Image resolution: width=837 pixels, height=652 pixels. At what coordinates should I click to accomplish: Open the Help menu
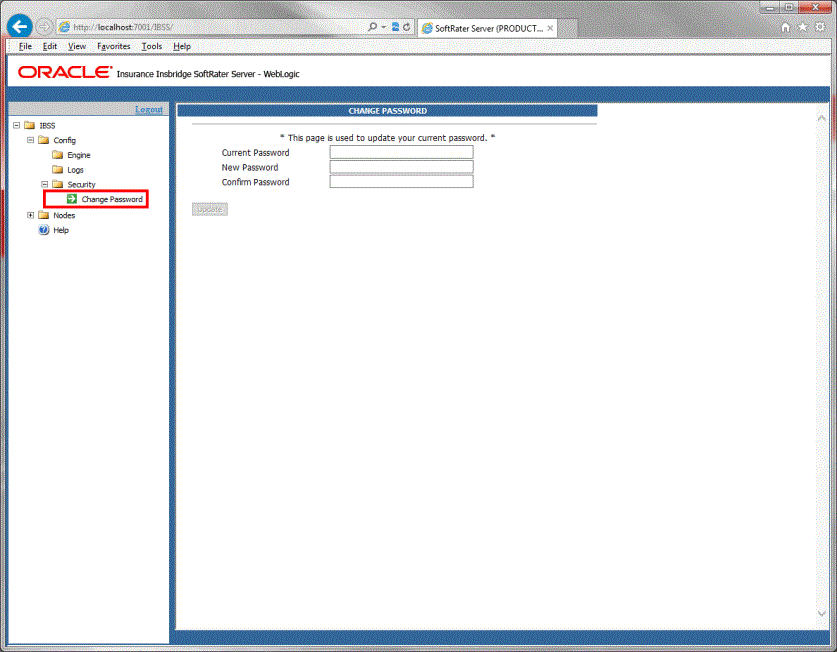(181, 46)
